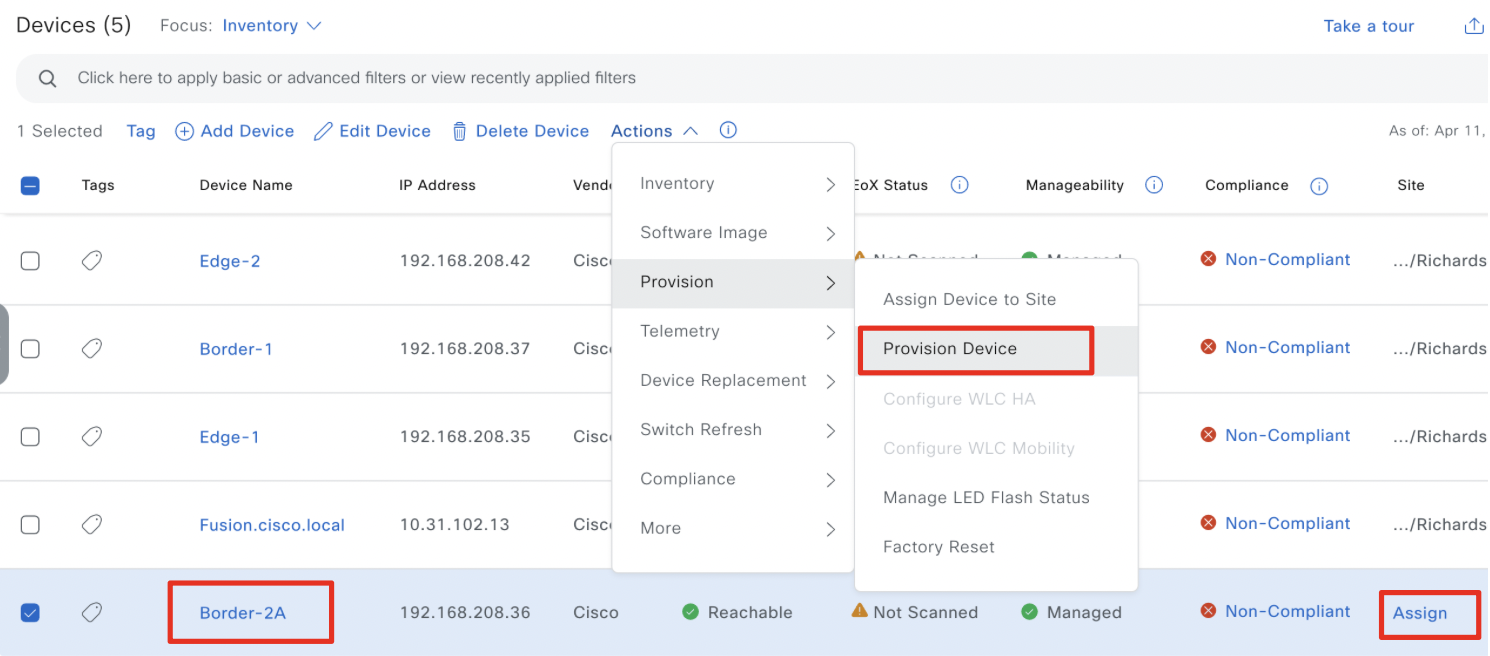The height and width of the screenshot is (656, 1490).
Task: Expand the Software Image submenu
Action: [703, 232]
